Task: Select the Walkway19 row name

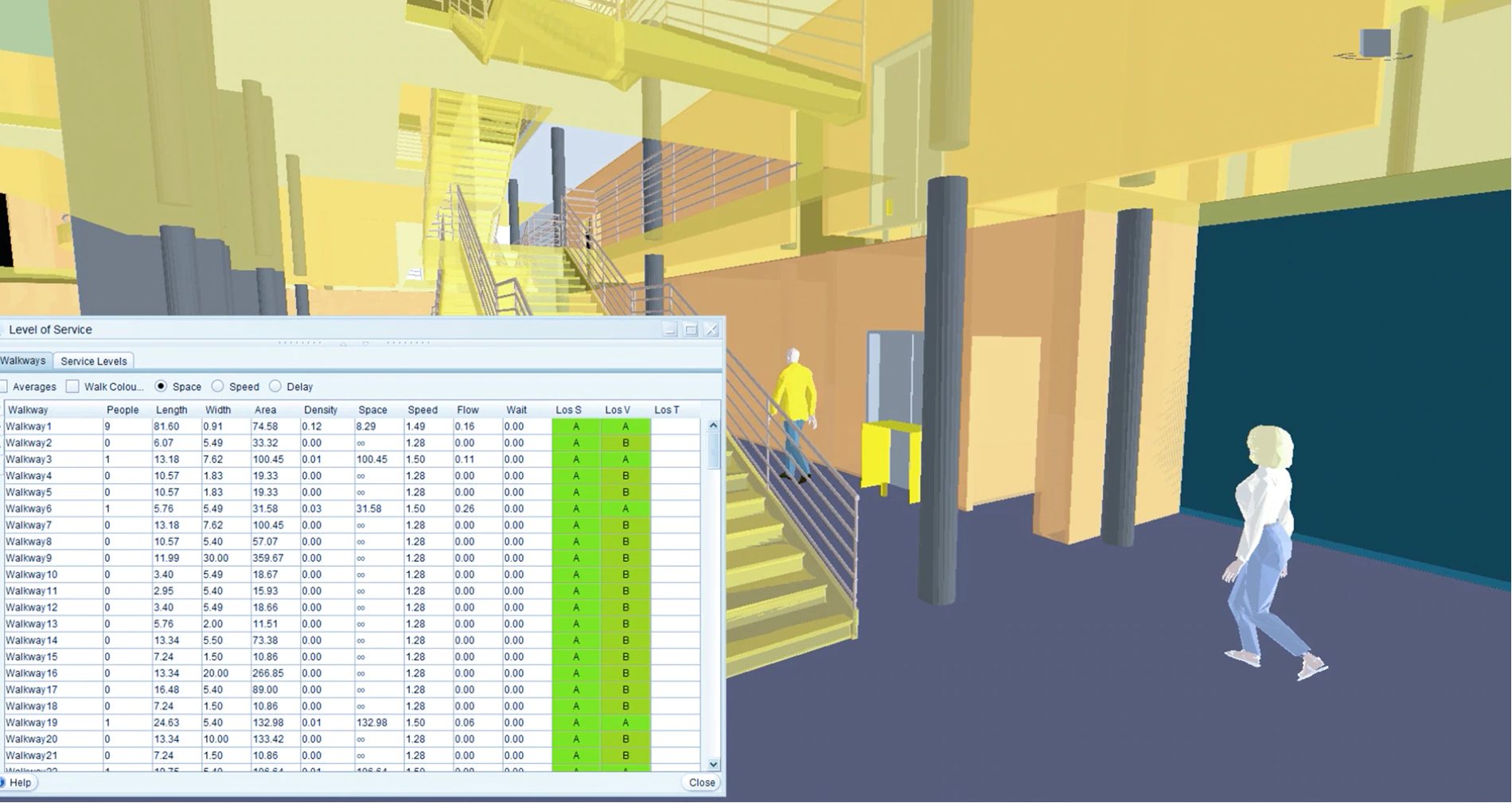Action: (x=32, y=723)
